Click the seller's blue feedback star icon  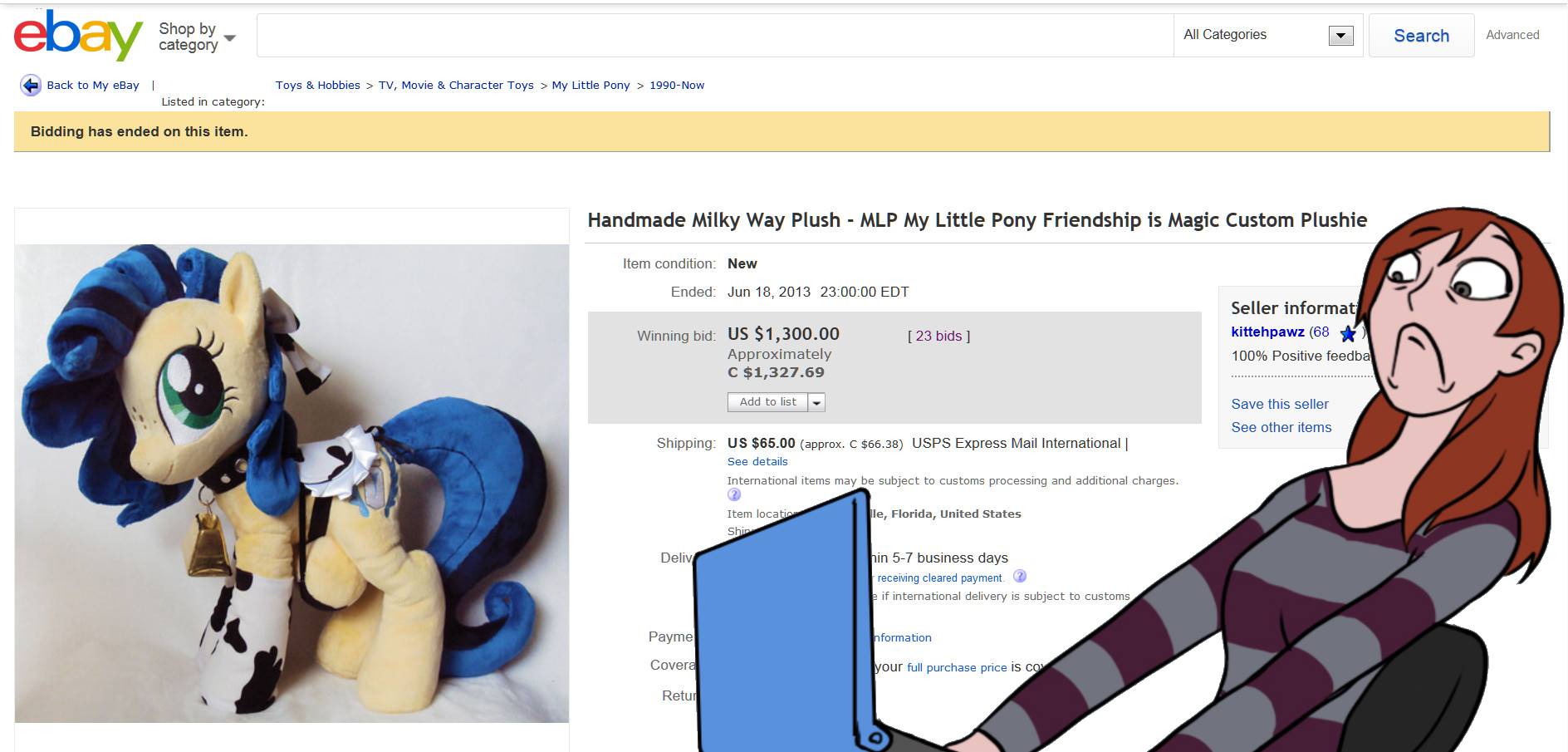[1348, 334]
